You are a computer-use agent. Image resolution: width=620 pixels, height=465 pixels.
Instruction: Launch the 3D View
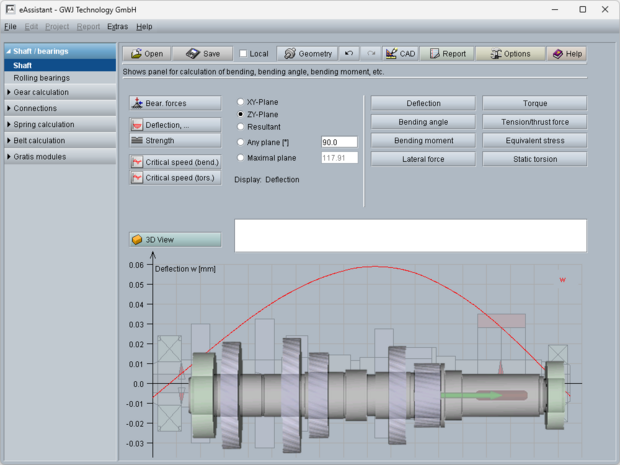coord(175,240)
